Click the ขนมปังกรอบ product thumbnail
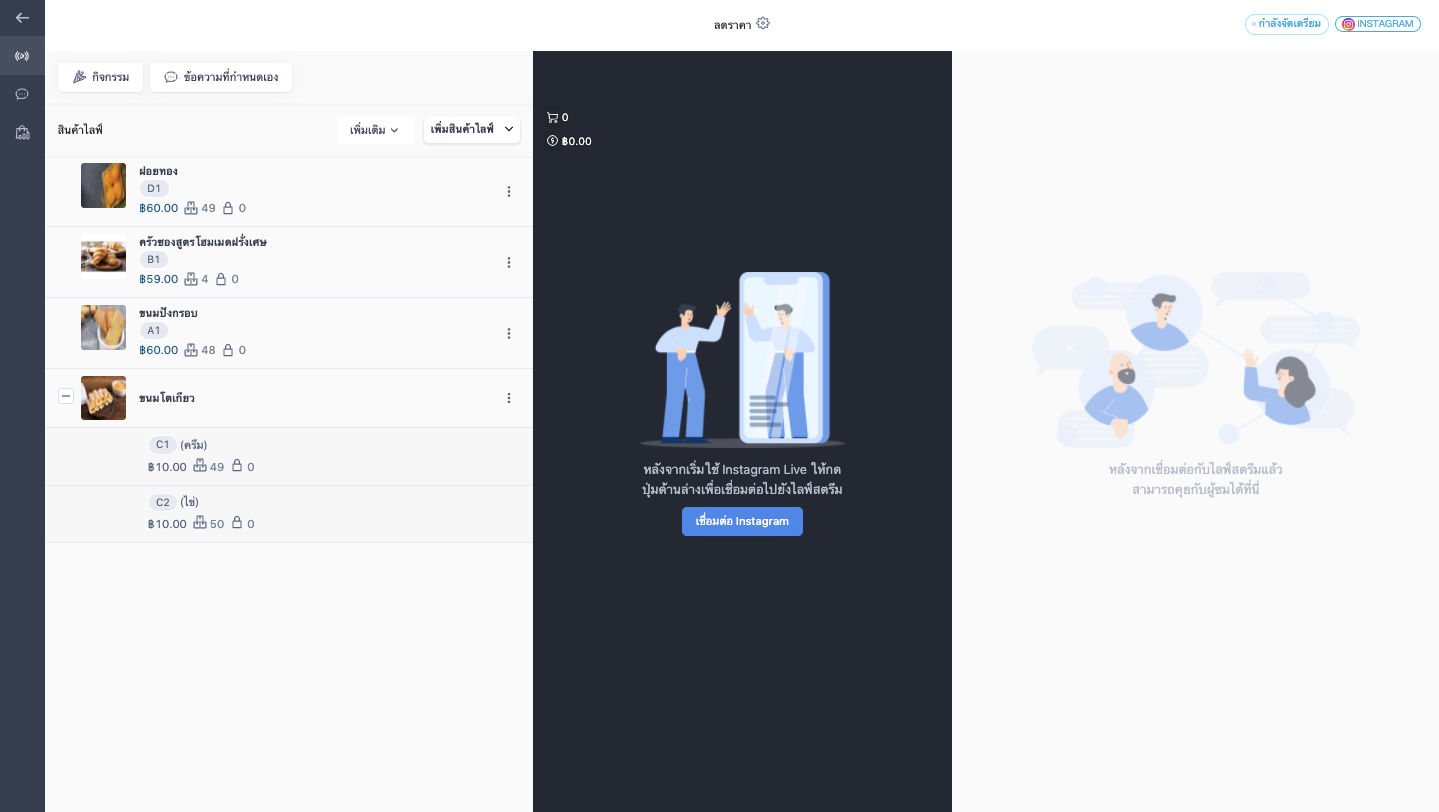The width and height of the screenshot is (1439, 812). click(x=103, y=327)
